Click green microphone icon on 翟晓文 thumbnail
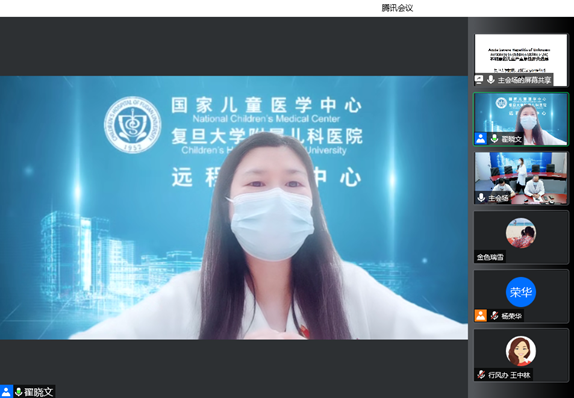Screen dimensions: 574x398 coord(494,138)
